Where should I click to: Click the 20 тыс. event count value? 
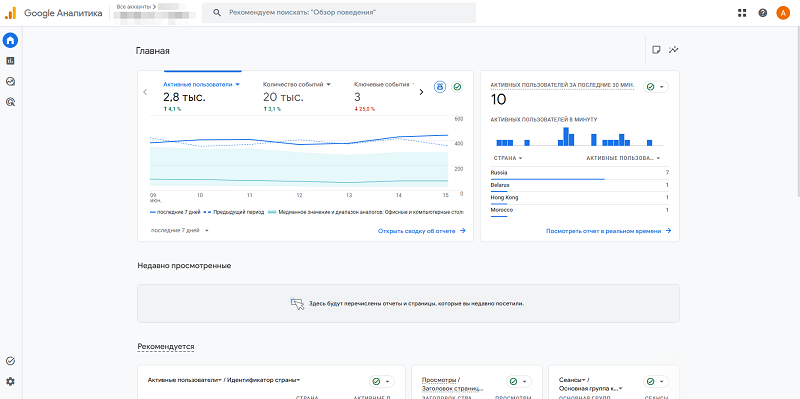click(283, 97)
